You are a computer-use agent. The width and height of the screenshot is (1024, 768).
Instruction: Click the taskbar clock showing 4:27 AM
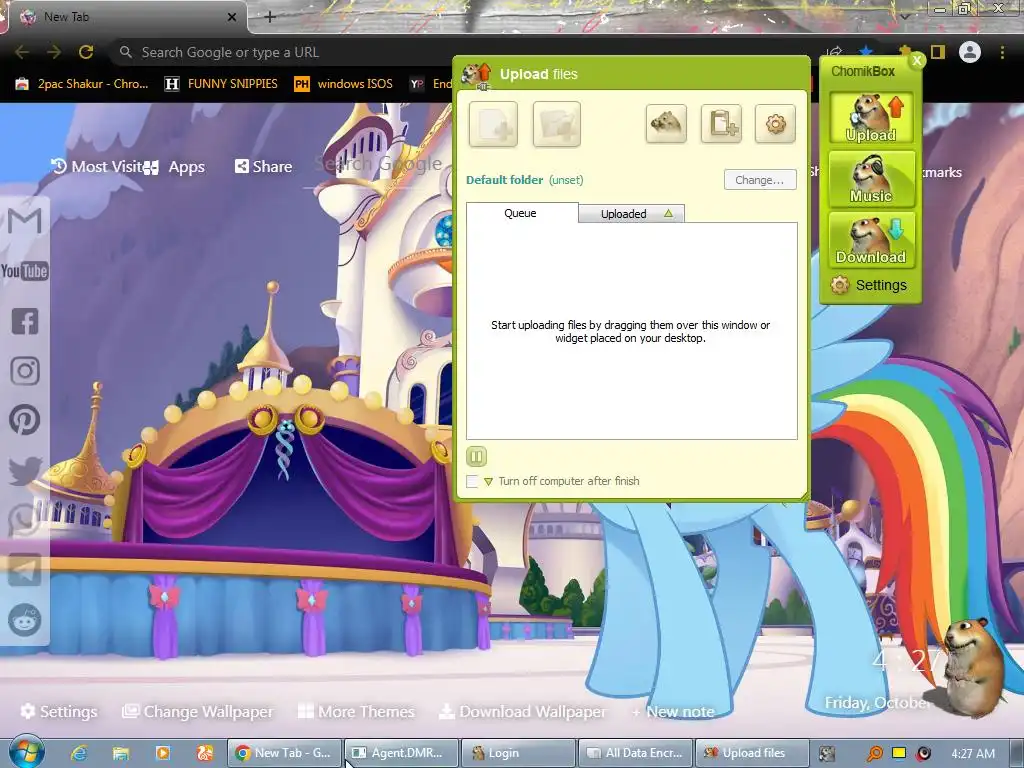973,753
